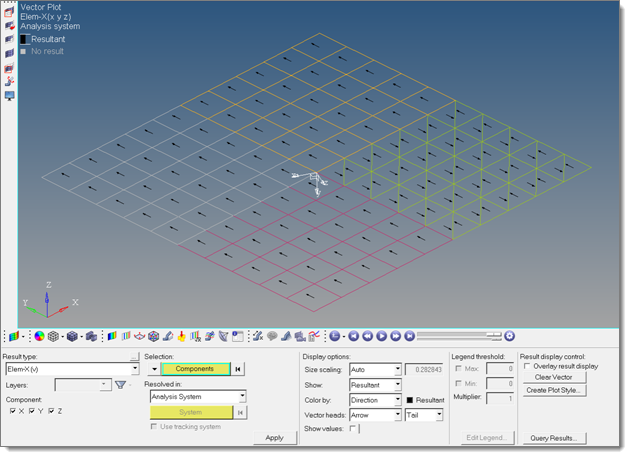Open the Layers filter funnel icon

coord(120,384)
